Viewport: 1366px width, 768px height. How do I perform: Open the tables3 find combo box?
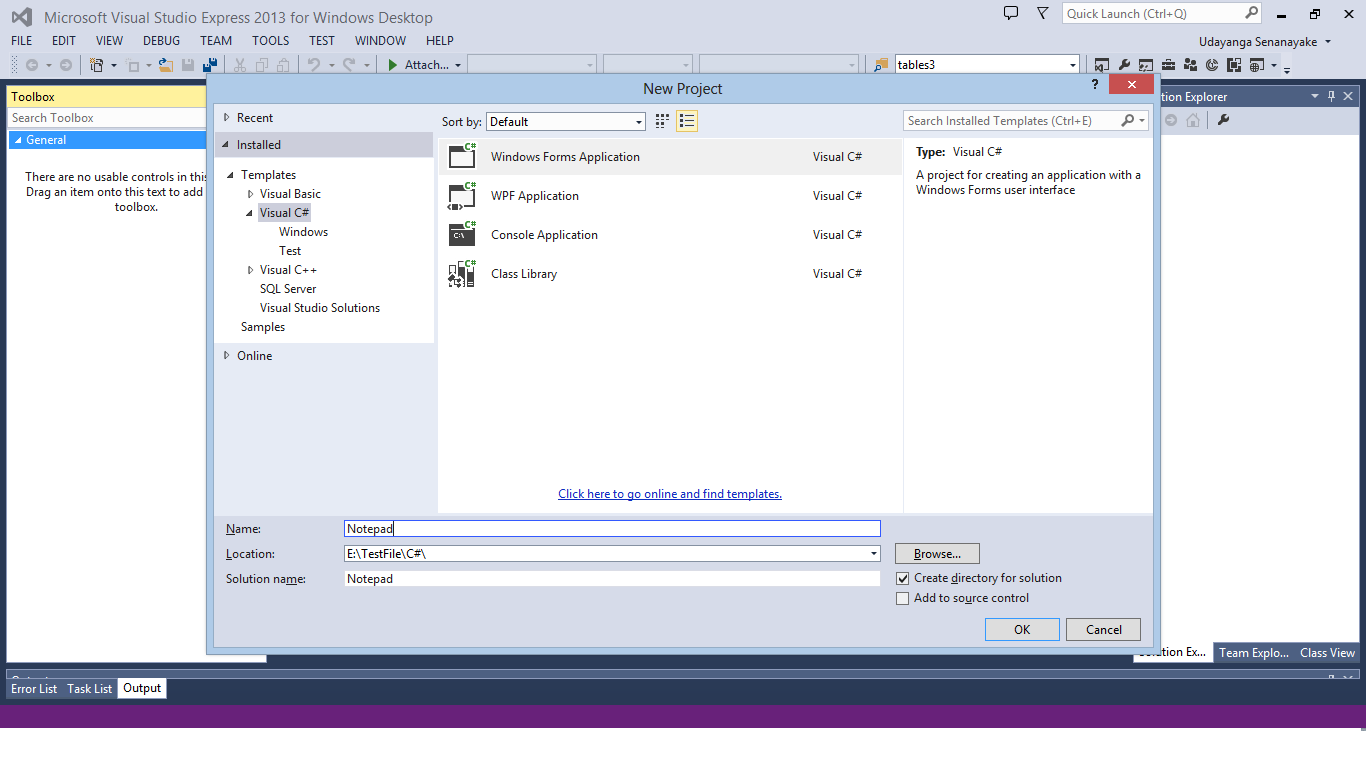click(x=987, y=65)
